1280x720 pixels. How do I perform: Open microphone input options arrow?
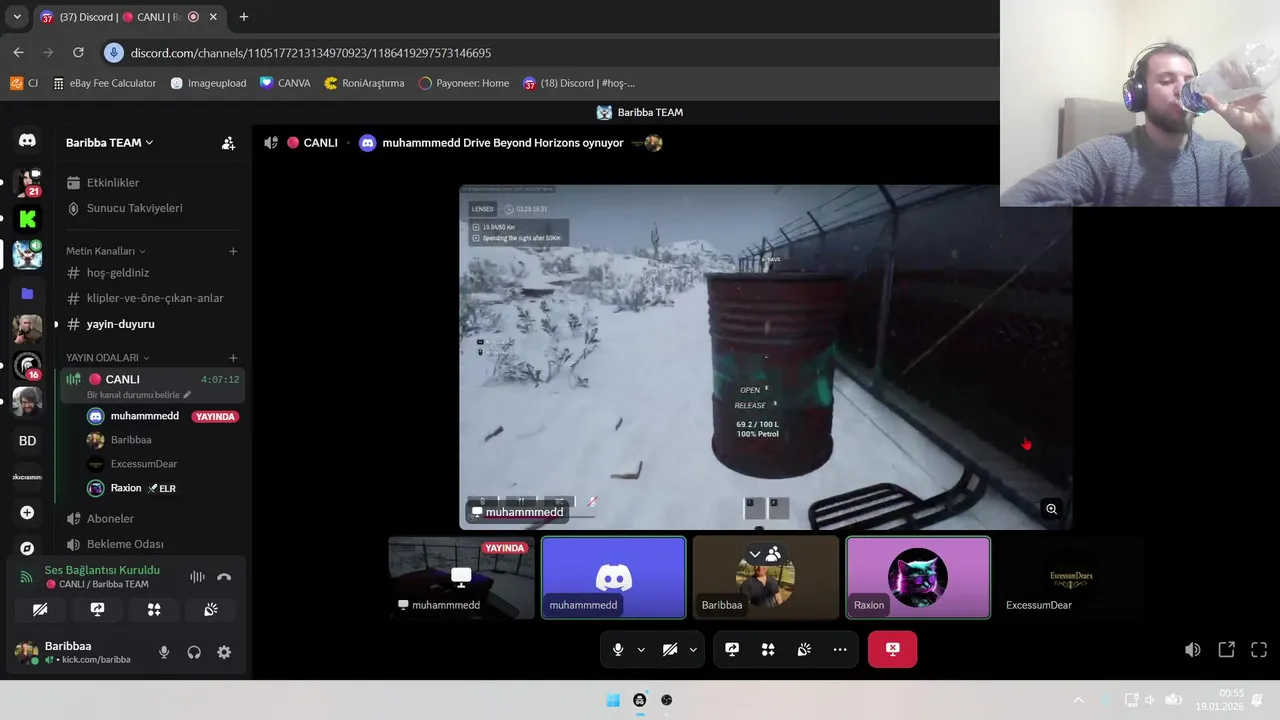coord(641,650)
